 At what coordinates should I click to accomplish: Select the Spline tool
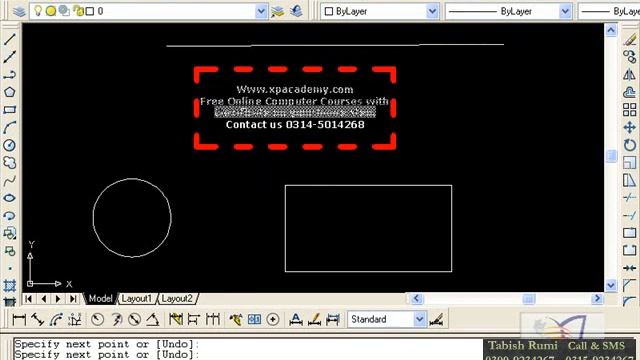[9, 180]
